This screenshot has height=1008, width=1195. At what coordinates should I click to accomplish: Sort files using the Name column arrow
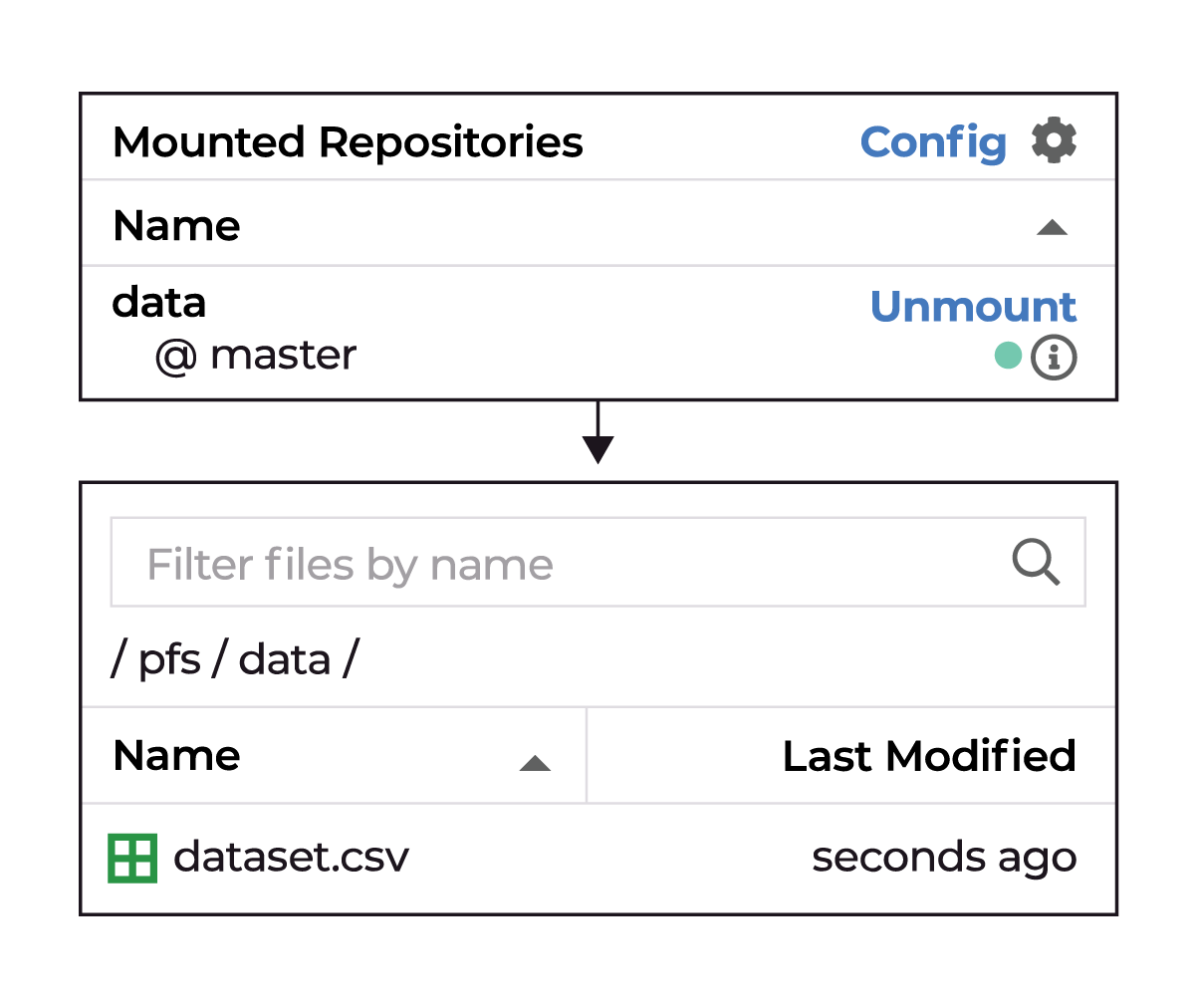(535, 764)
